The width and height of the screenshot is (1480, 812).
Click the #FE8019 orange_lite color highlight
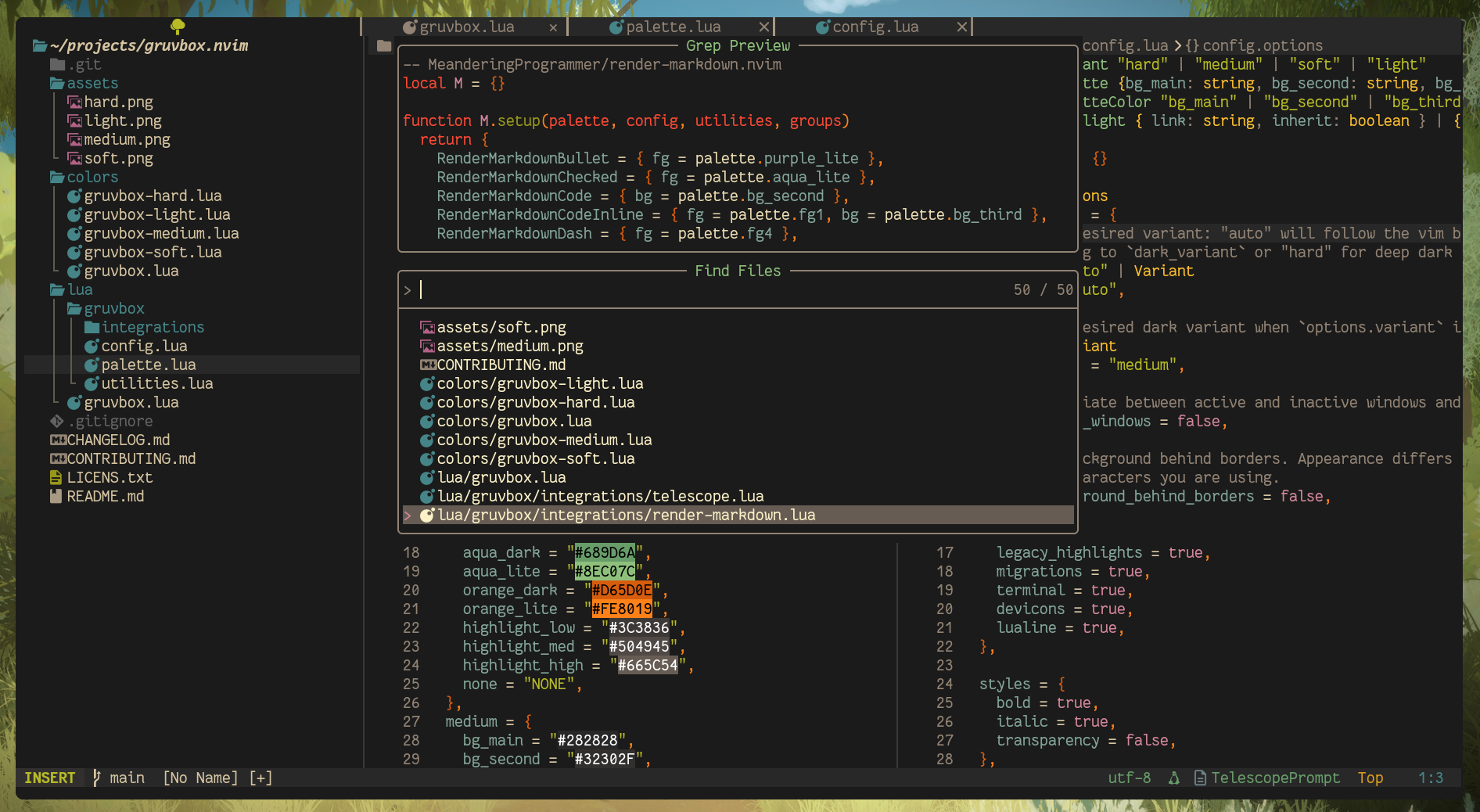(x=622, y=609)
